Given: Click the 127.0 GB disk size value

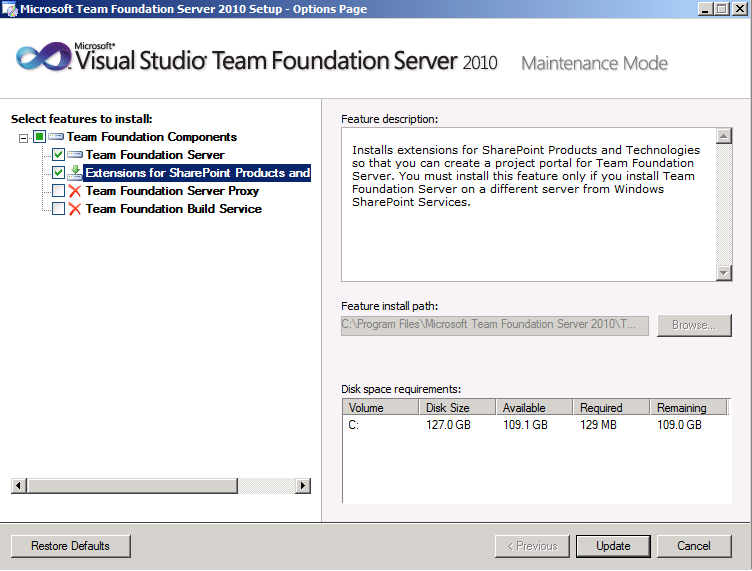Looking at the screenshot, I should (x=448, y=425).
